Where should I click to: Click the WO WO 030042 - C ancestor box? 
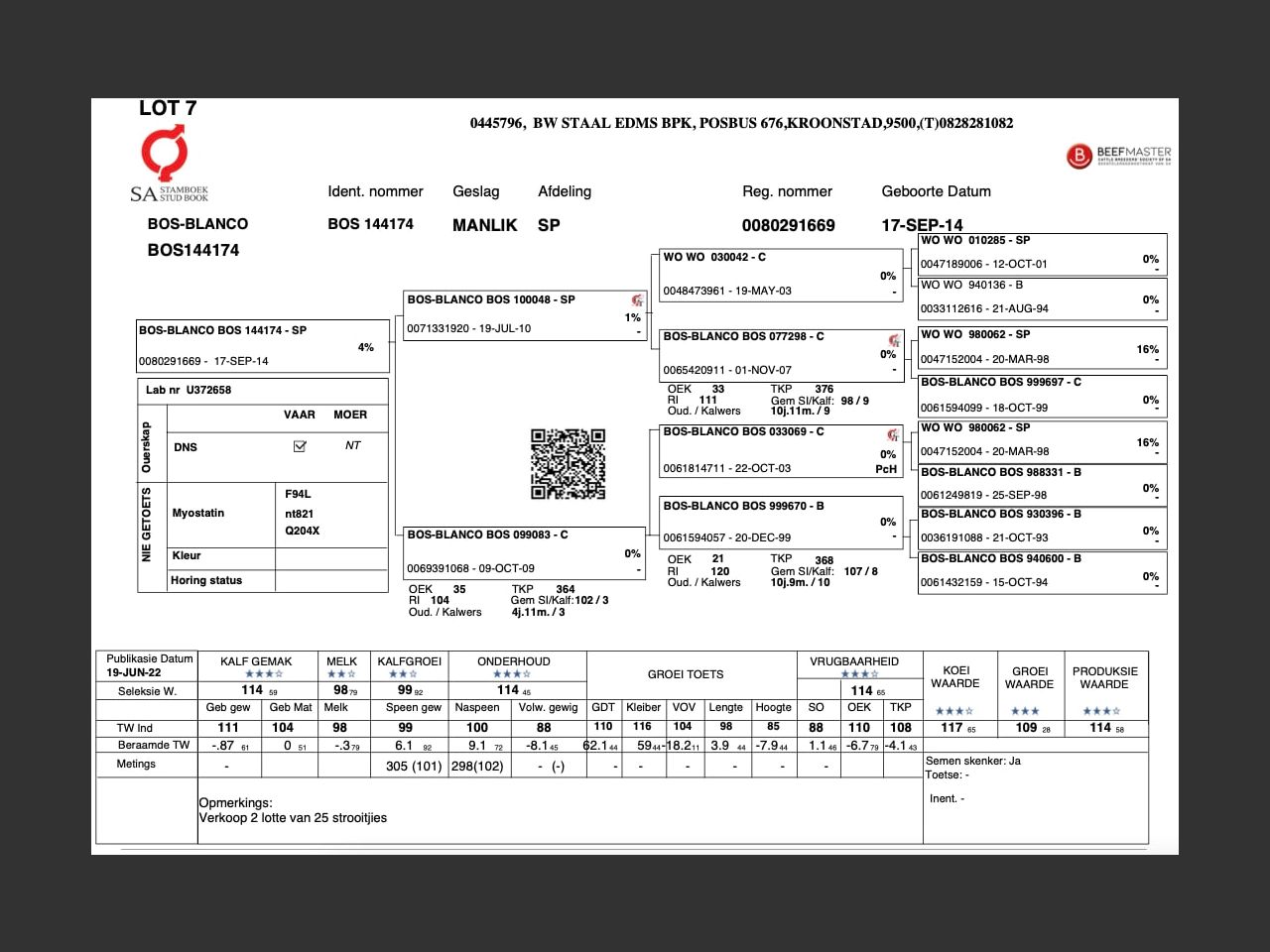pos(780,274)
